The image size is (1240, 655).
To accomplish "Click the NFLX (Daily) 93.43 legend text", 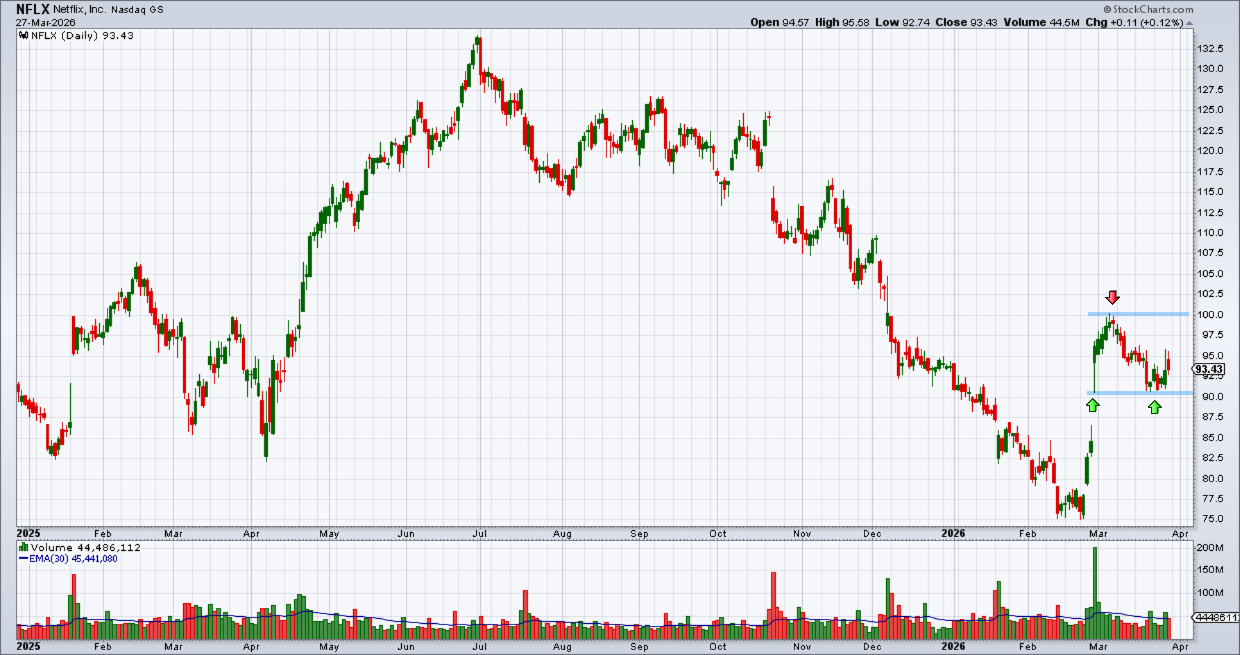I will coord(83,36).
